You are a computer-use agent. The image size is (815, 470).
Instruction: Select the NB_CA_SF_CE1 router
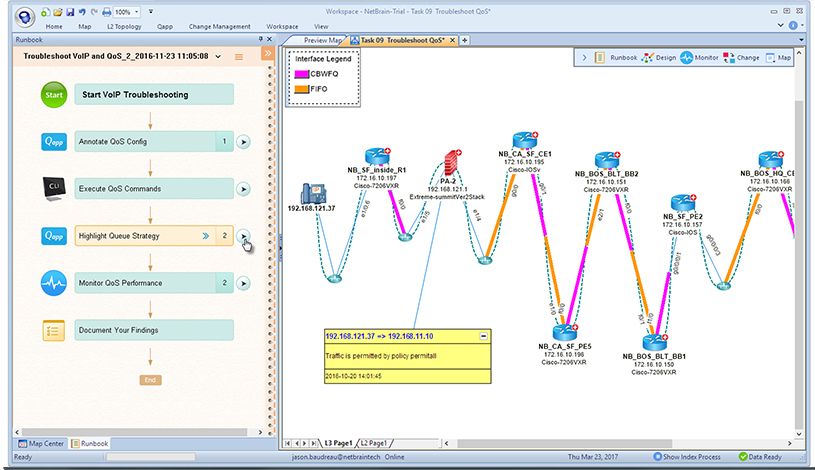point(524,140)
